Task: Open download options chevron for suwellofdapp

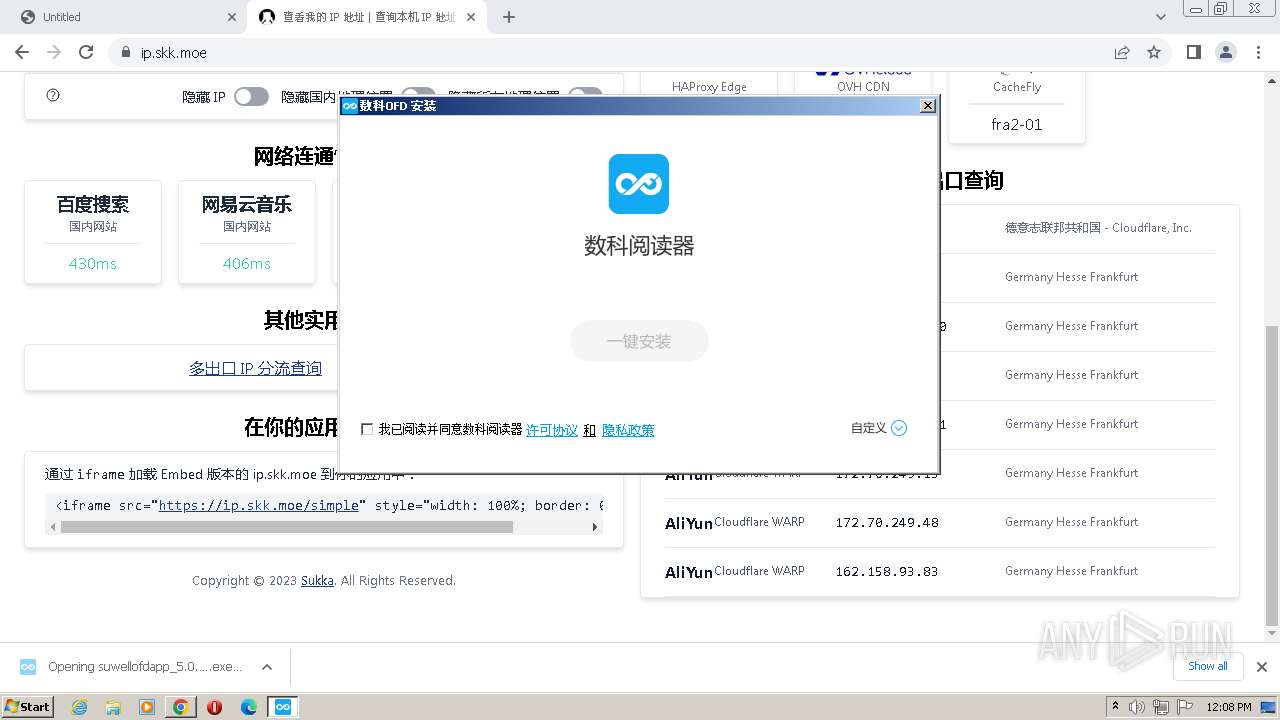Action: pos(267,667)
